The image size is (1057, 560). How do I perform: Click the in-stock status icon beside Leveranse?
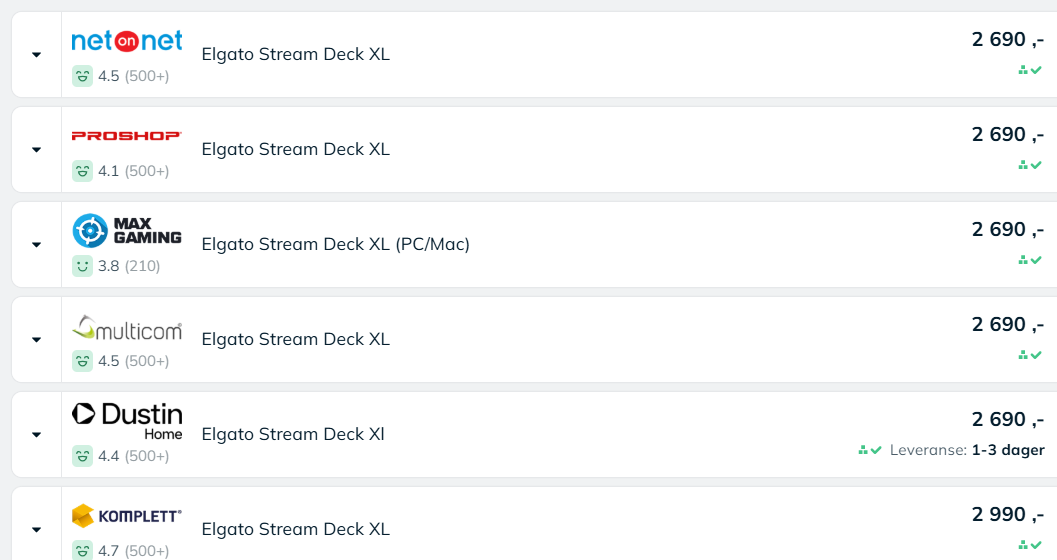(x=870, y=450)
